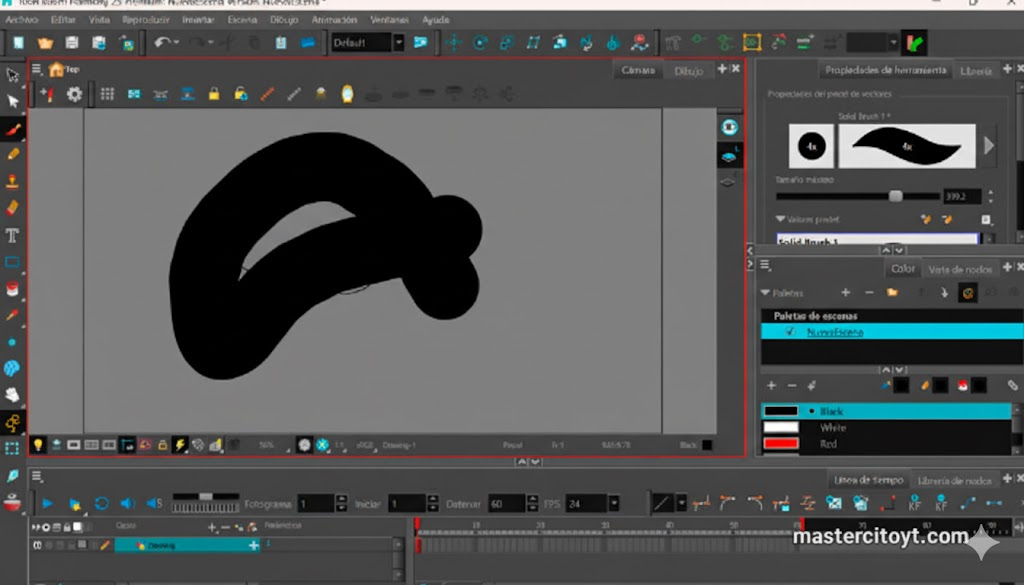Open the Animación menu
The width and height of the screenshot is (1024, 585).
pos(333,19)
